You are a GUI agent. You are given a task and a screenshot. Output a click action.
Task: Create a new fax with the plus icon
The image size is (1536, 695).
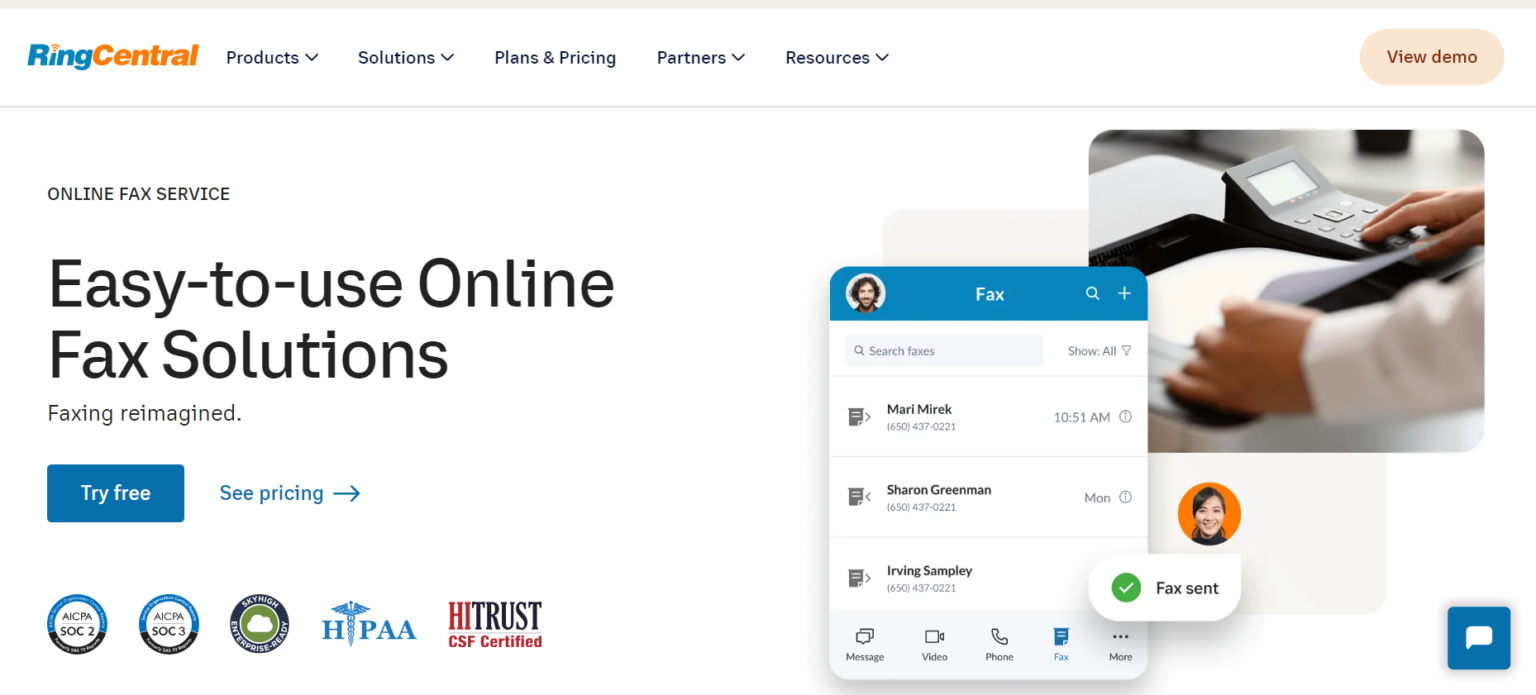1124,293
